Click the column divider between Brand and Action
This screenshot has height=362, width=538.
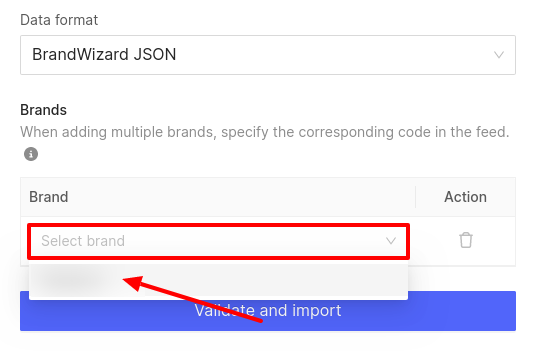point(416,197)
